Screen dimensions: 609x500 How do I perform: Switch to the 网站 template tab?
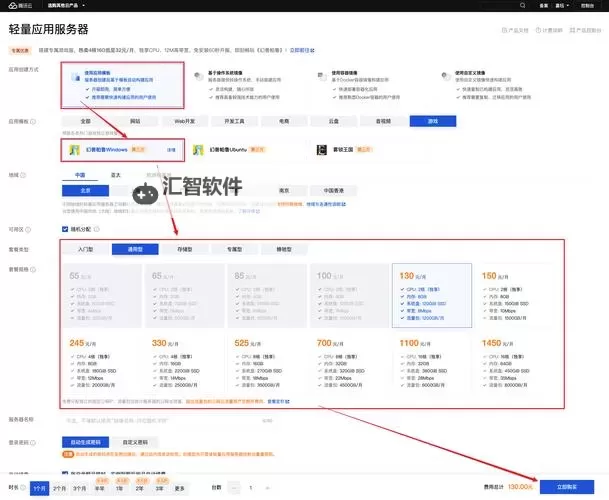tap(135, 121)
